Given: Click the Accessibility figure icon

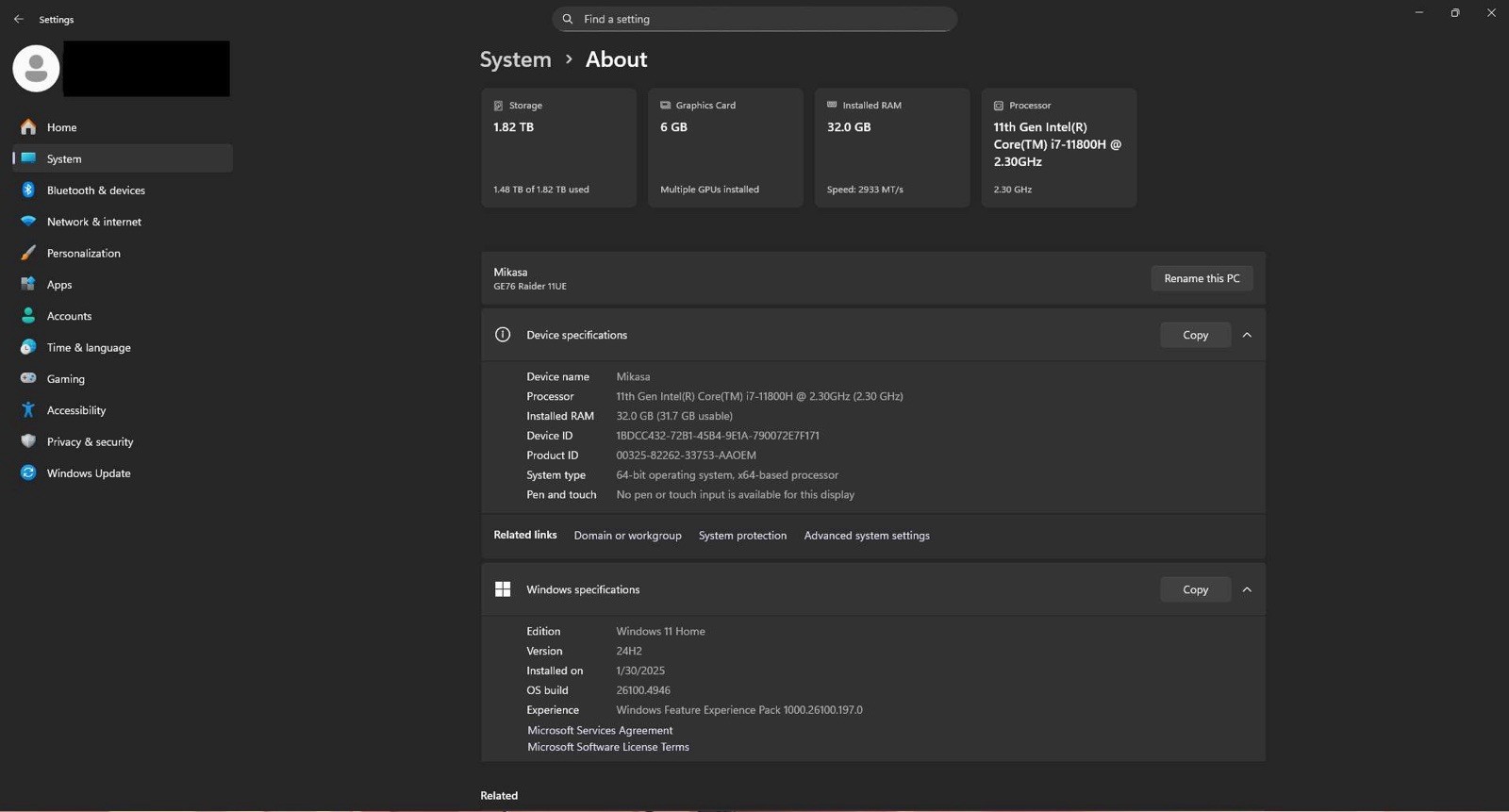Looking at the screenshot, I should (x=28, y=409).
